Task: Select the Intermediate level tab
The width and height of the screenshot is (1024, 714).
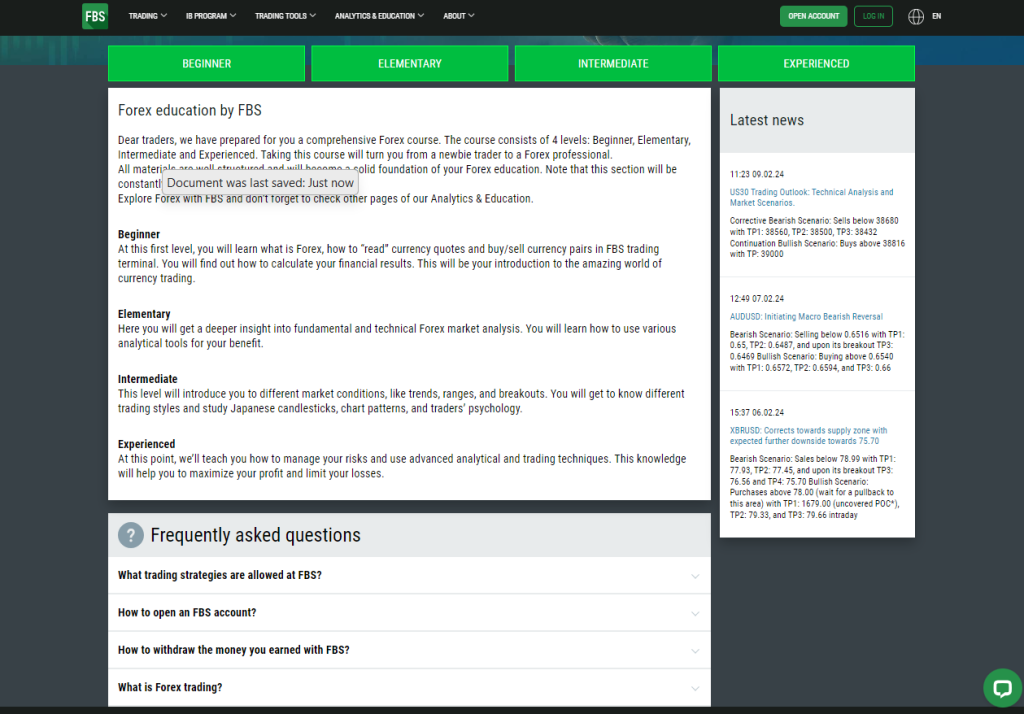Action: pyautogui.click(x=613, y=63)
